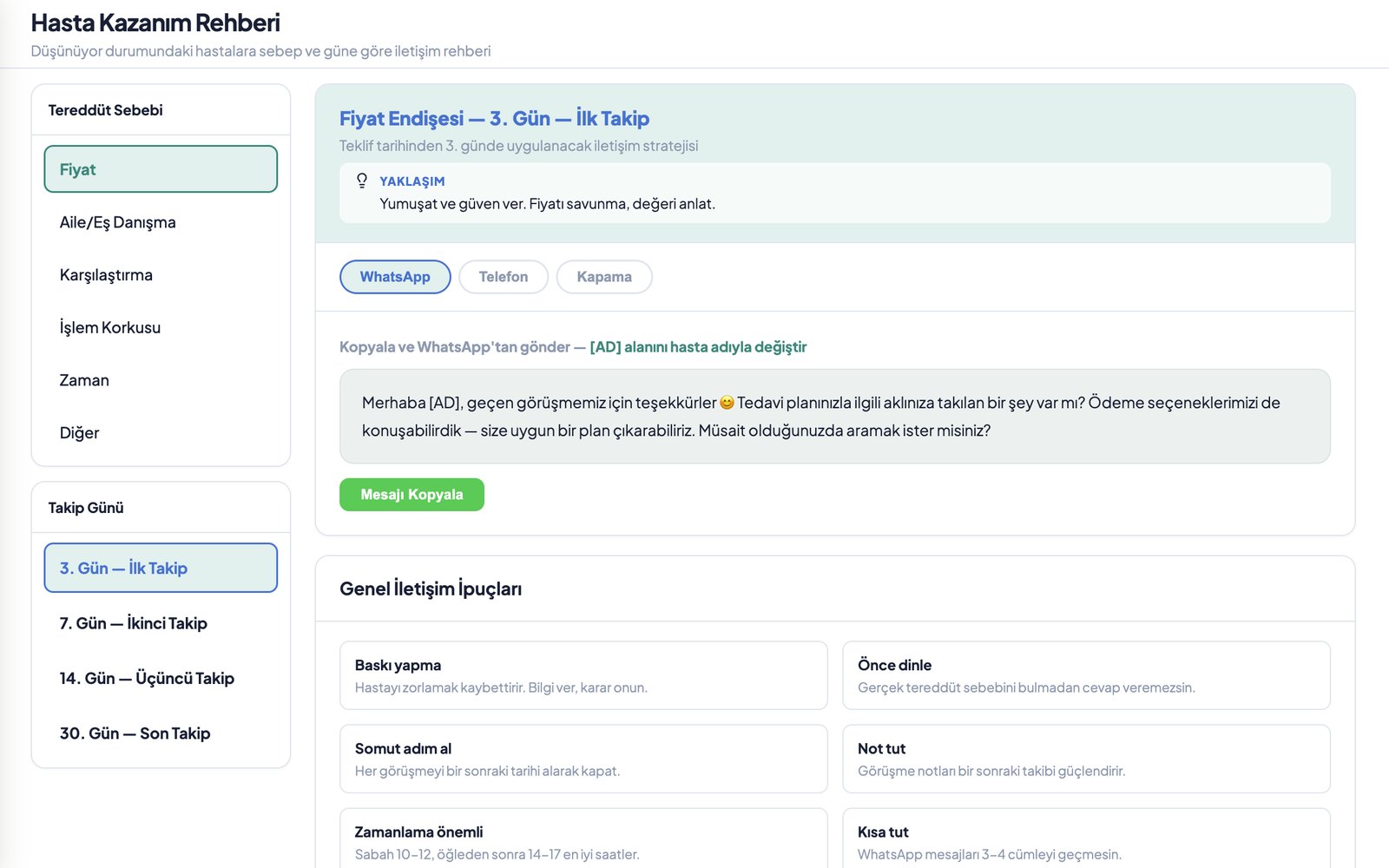This screenshot has width=1389, height=868.
Task: Select 14. Gün — Üçüncü Takip
Action: click(x=161, y=678)
